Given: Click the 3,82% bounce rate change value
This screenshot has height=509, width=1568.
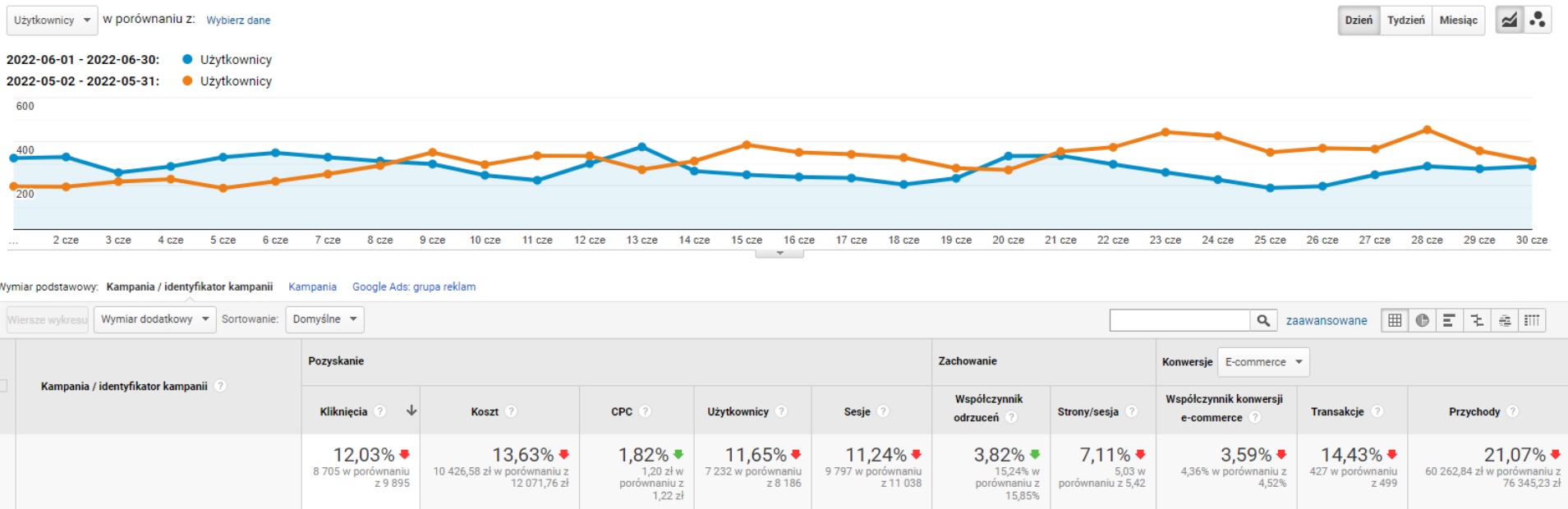Looking at the screenshot, I should [x=1000, y=455].
